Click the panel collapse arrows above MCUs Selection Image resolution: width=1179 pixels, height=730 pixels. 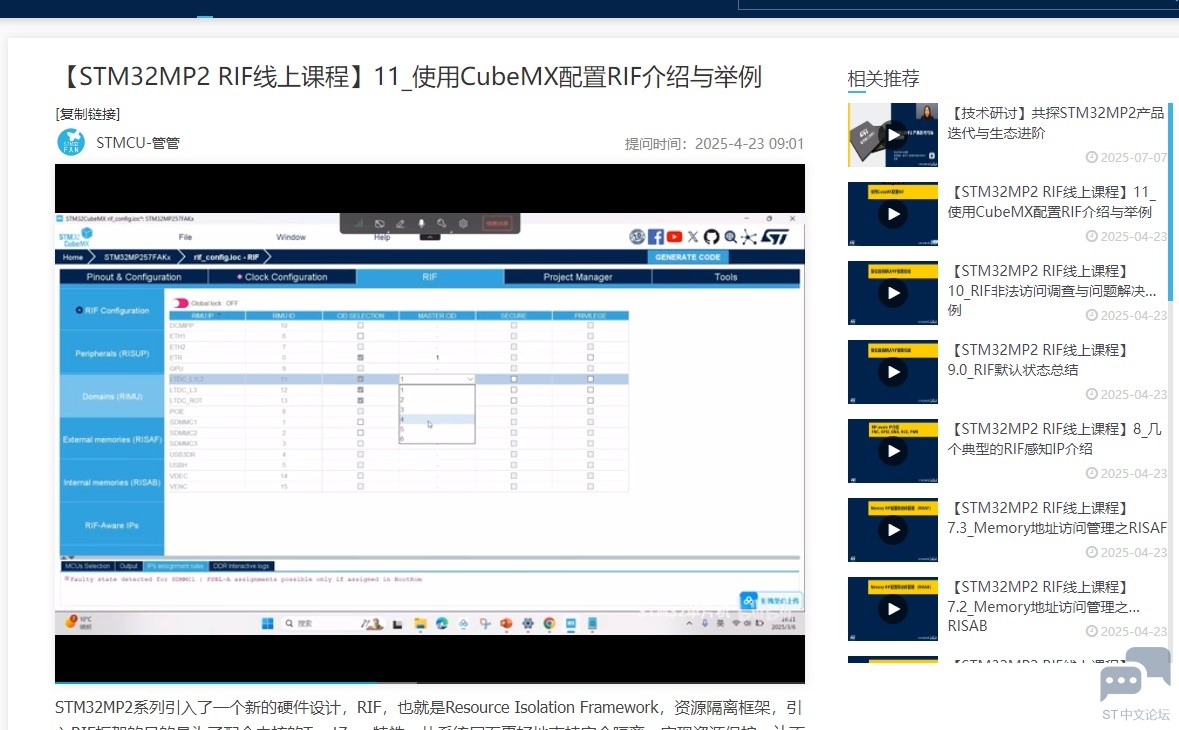[69, 558]
